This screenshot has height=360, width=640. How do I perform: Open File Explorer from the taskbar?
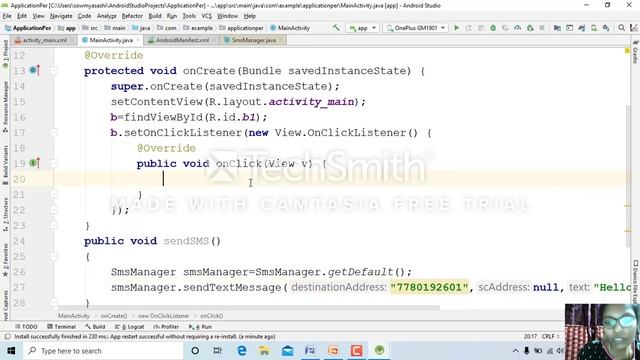pos(264,350)
